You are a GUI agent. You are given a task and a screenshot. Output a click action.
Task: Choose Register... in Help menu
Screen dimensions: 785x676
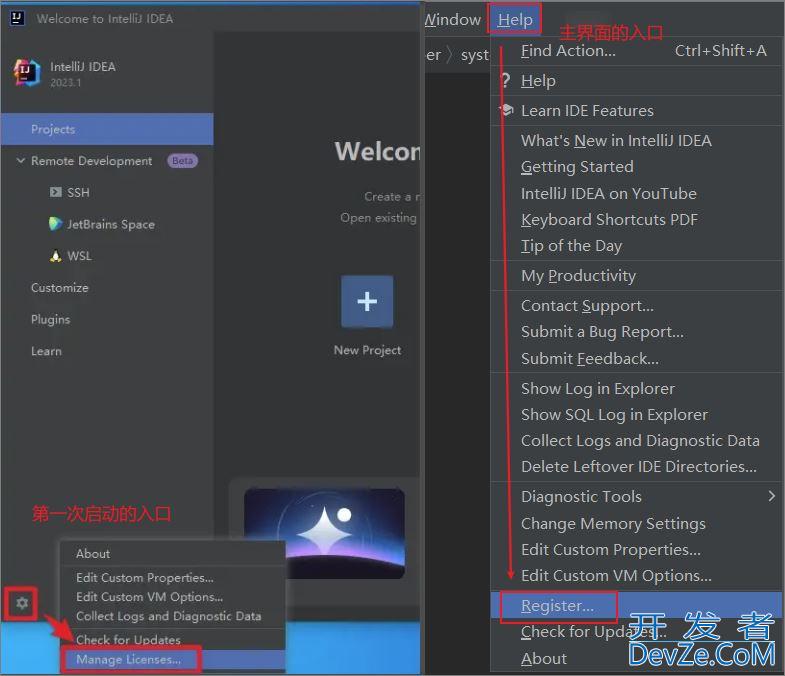coord(636,605)
